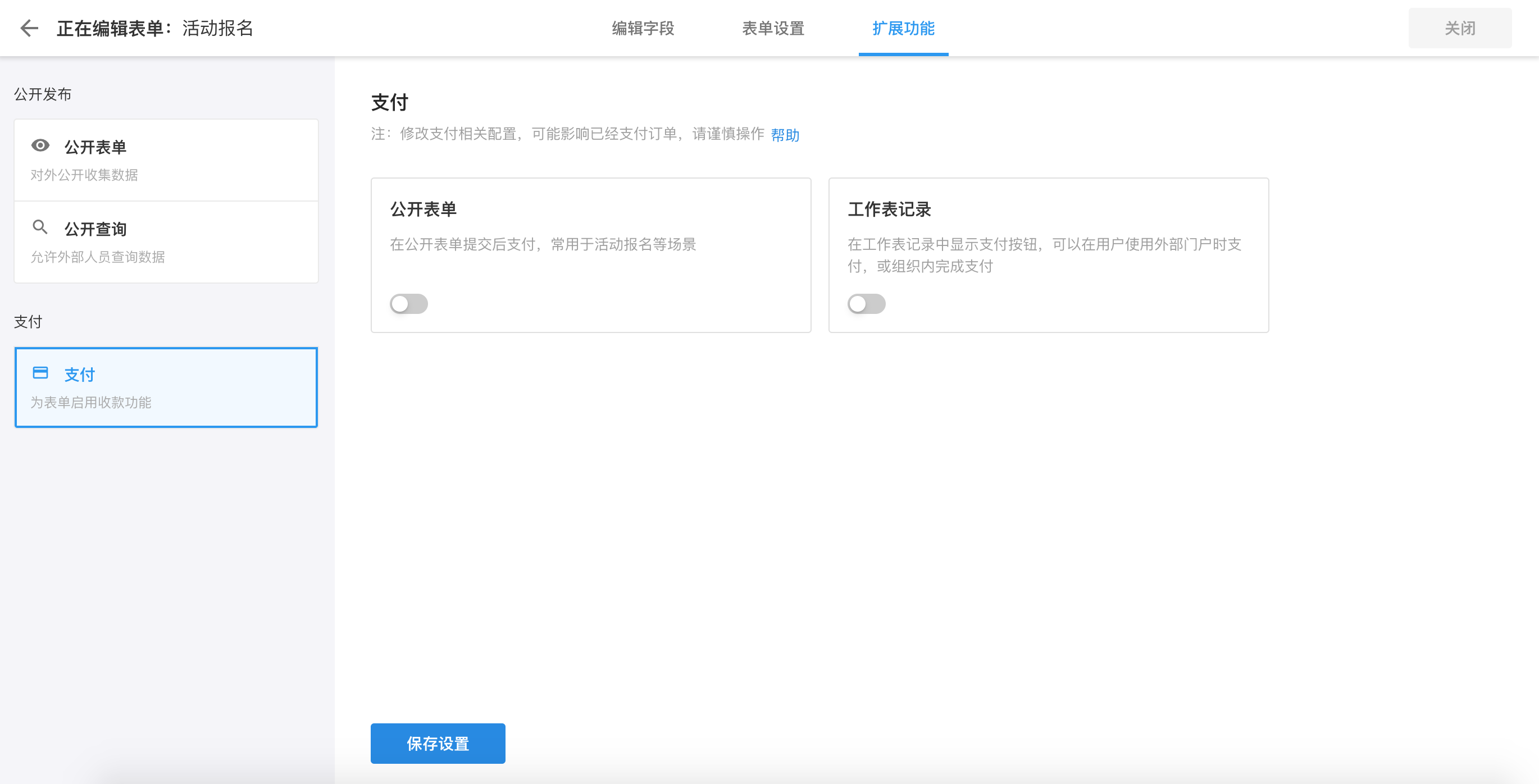Click the 公开发布 section heading
The image size is (1539, 784).
(x=43, y=94)
